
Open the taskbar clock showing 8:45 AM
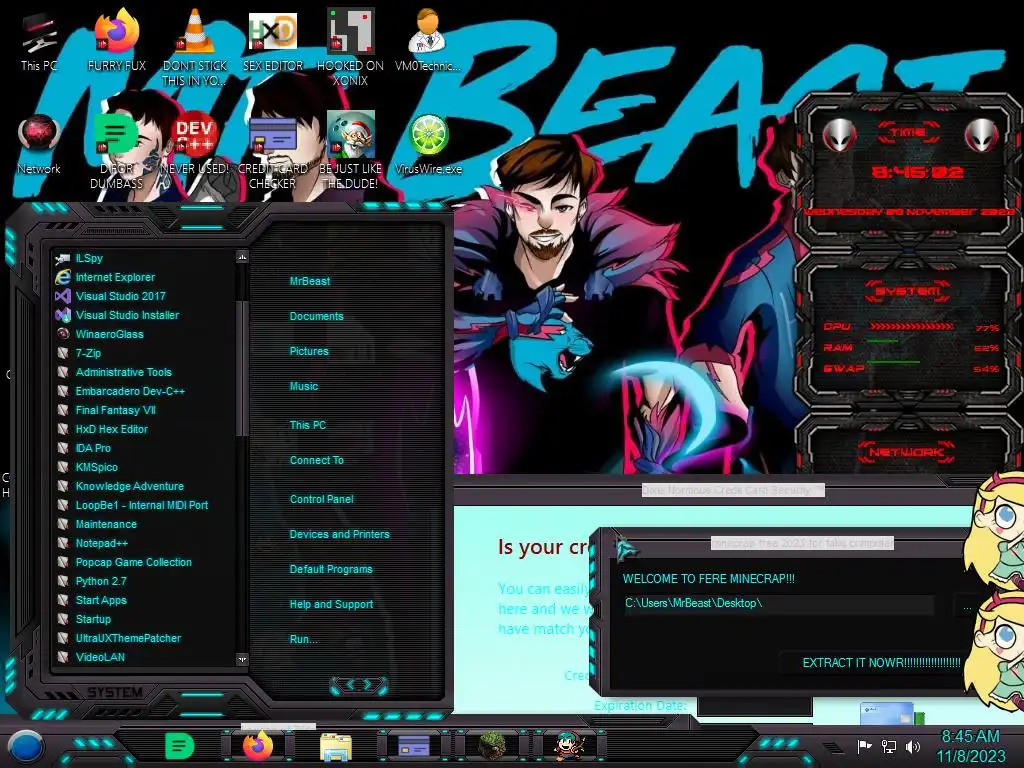click(x=971, y=746)
